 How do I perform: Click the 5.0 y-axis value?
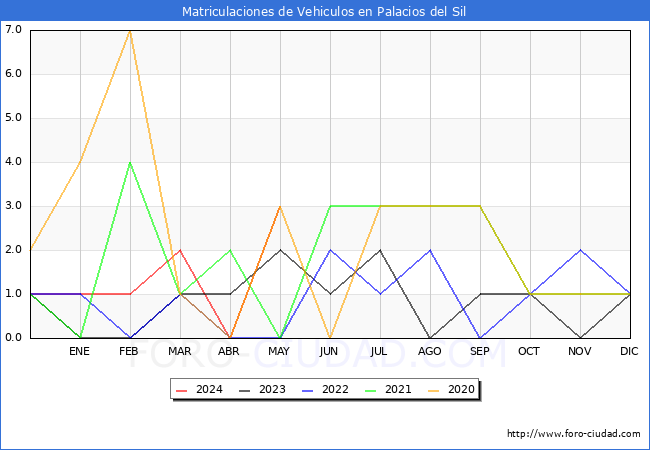click(13, 117)
